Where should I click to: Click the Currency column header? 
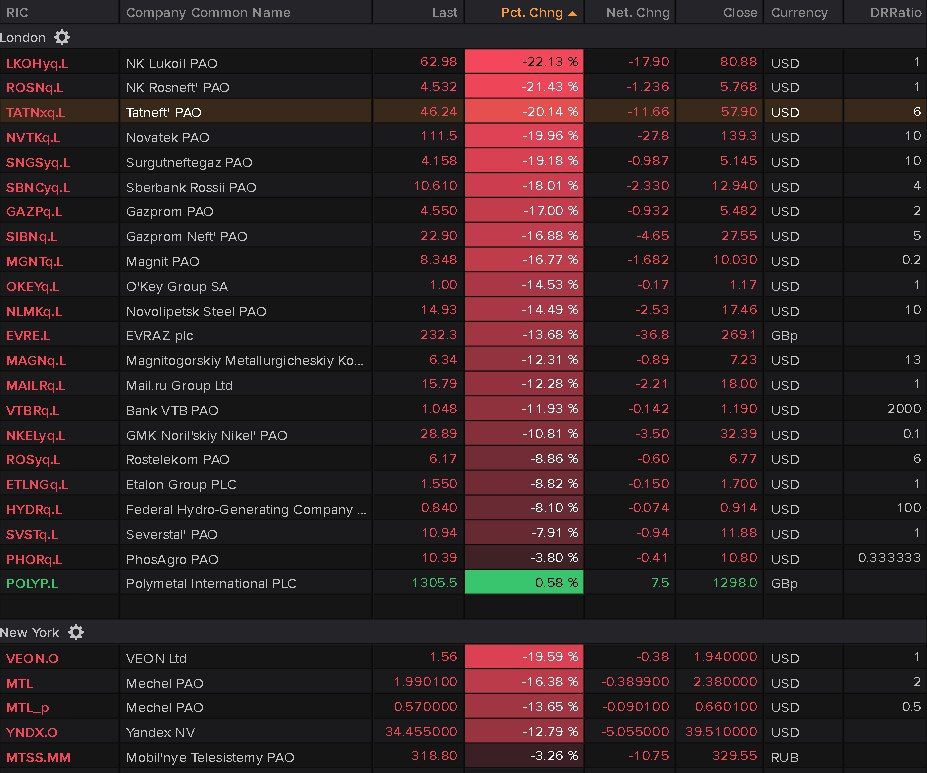coord(799,12)
